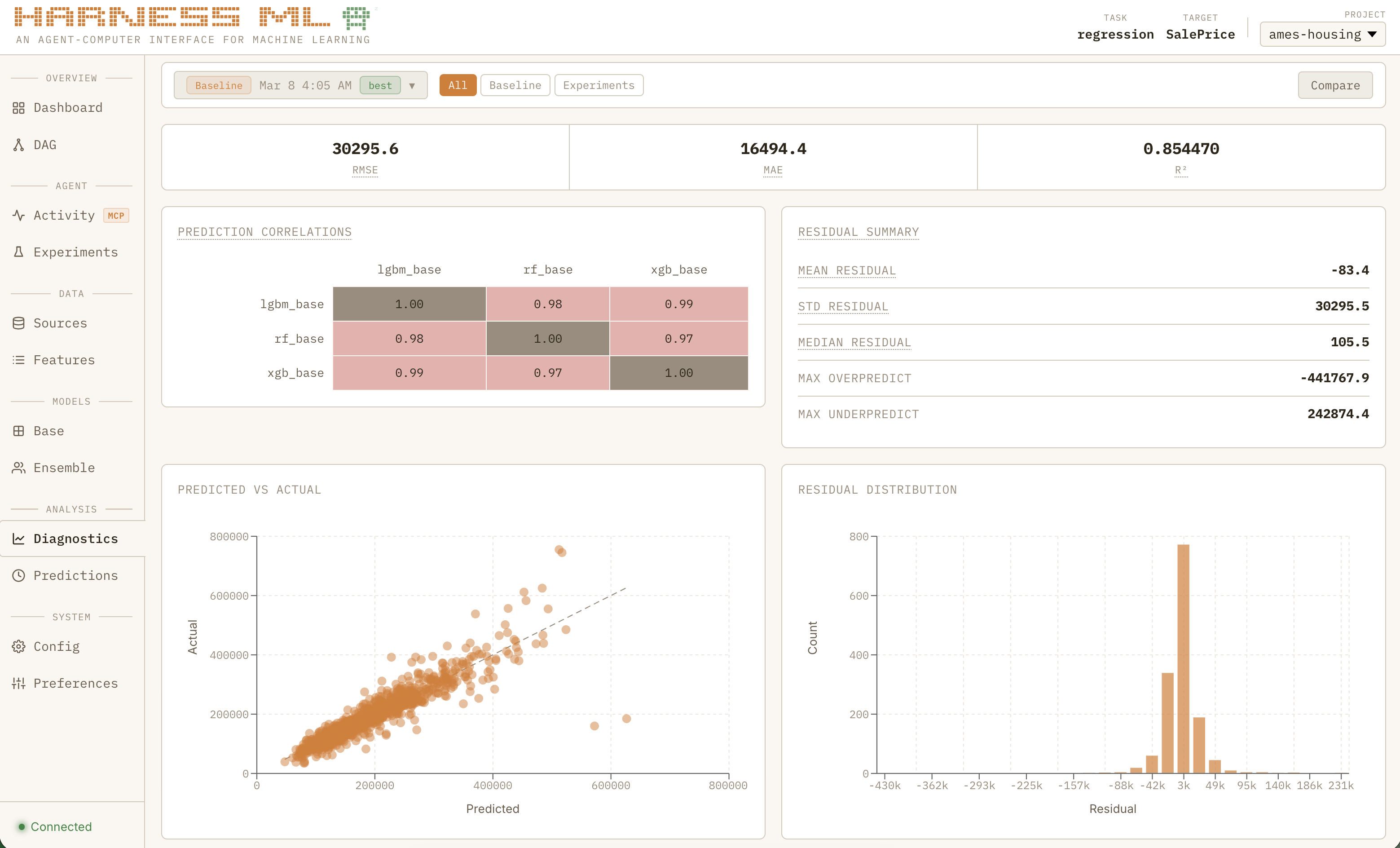This screenshot has height=848, width=1400.
Task: Click the Preferences sliders icon
Action: pyautogui.click(x=19, y=683)
